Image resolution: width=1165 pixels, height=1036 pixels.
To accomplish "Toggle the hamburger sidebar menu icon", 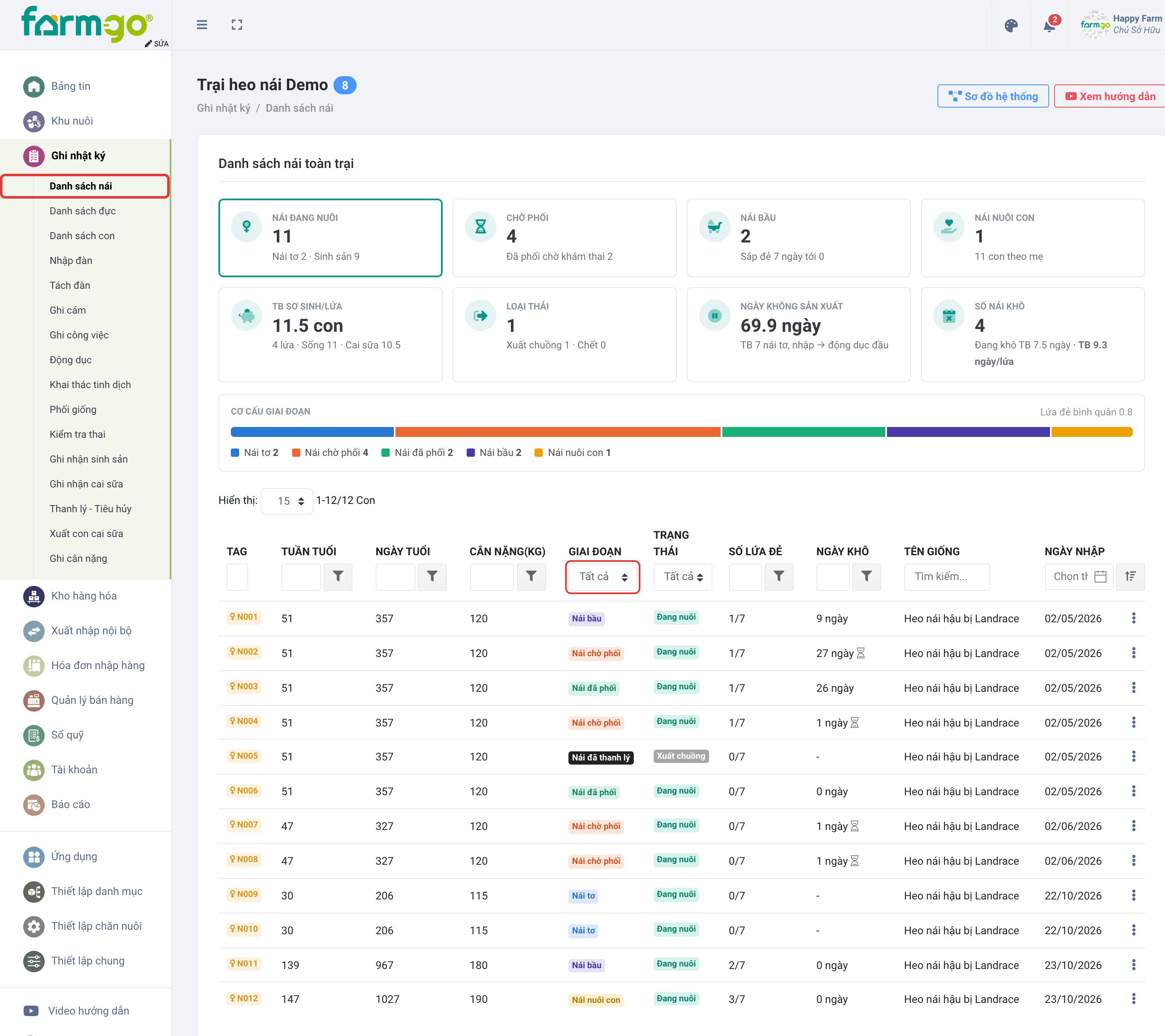I will tap(202, 24).
